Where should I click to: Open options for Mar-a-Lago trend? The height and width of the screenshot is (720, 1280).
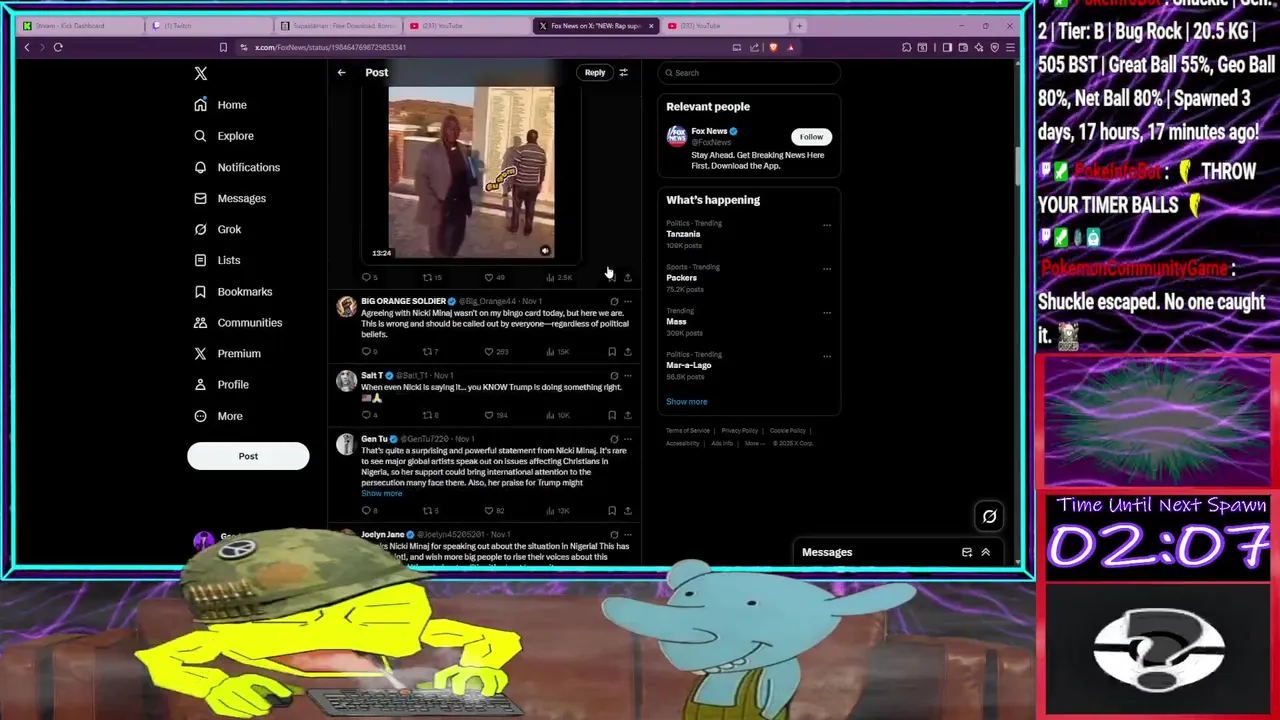click(x=827, y=356)
